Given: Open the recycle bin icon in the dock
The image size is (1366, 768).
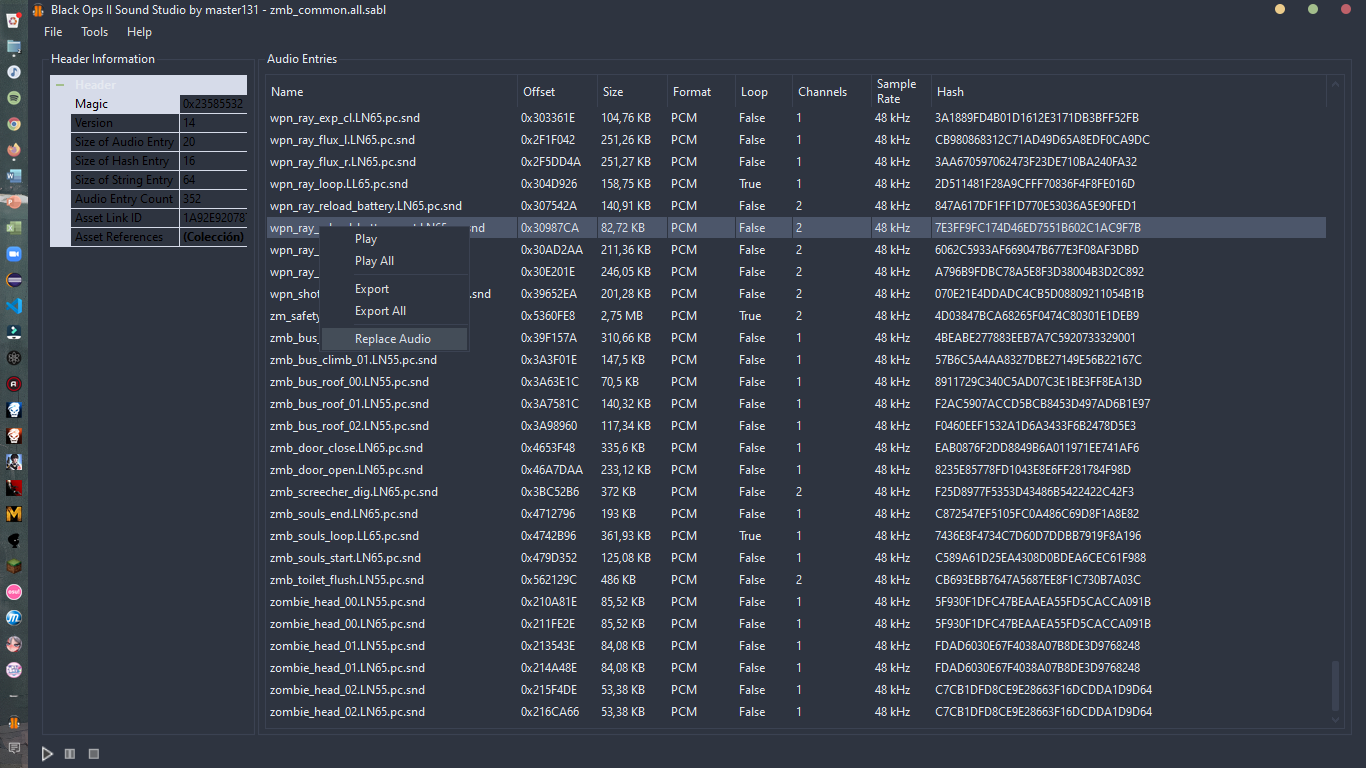Looking at the screenshot, I should [14, 20].
